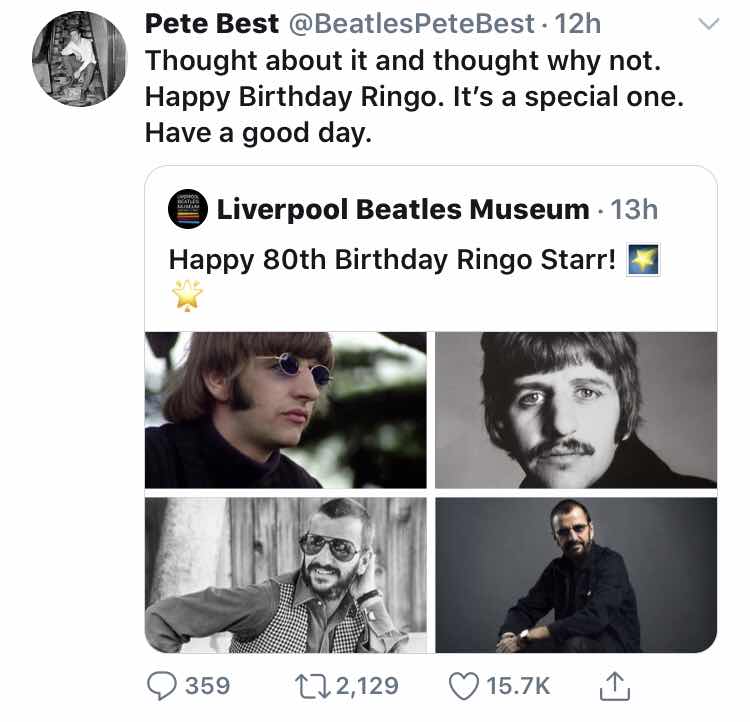Open the tweet options chevron menu
The image size is (750, 722).
point(707,25)
